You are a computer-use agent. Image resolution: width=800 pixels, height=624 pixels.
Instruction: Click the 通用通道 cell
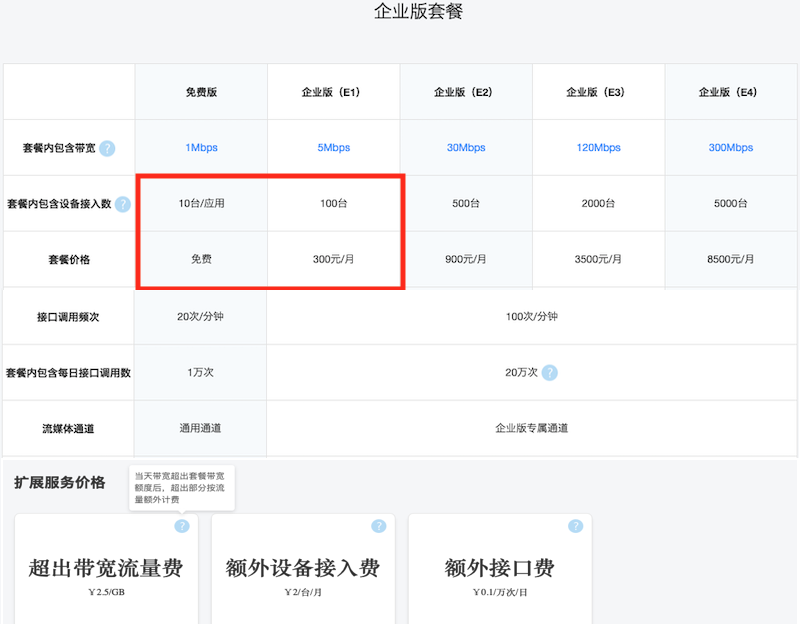click(200, 428)
